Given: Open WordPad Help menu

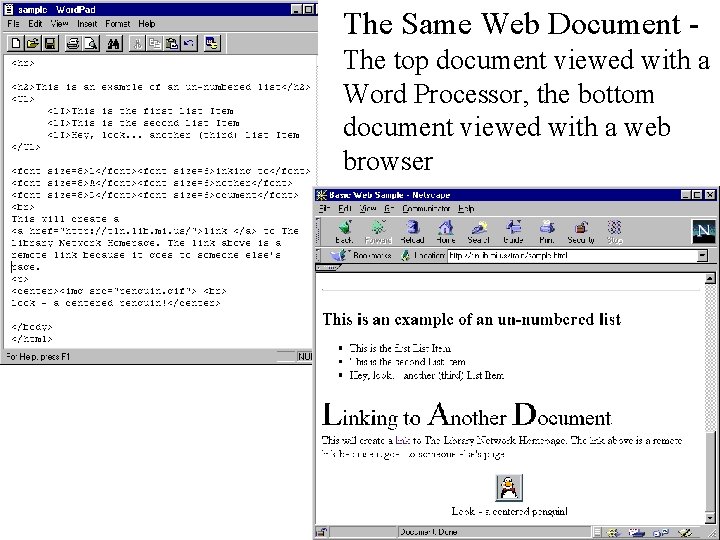Looking at the screenshot, I should [146, 24].
